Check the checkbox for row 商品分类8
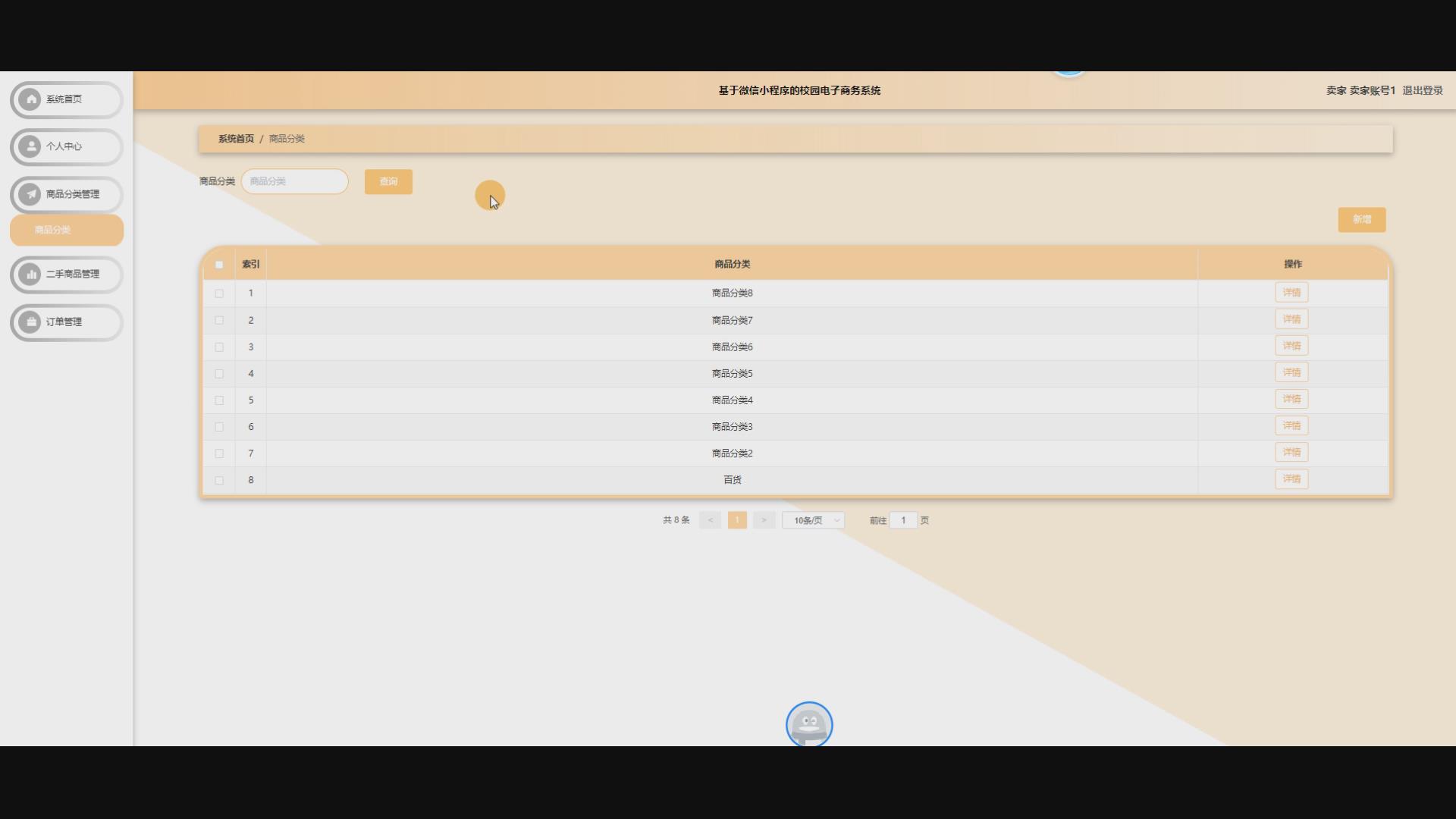 tap(219, 293)
